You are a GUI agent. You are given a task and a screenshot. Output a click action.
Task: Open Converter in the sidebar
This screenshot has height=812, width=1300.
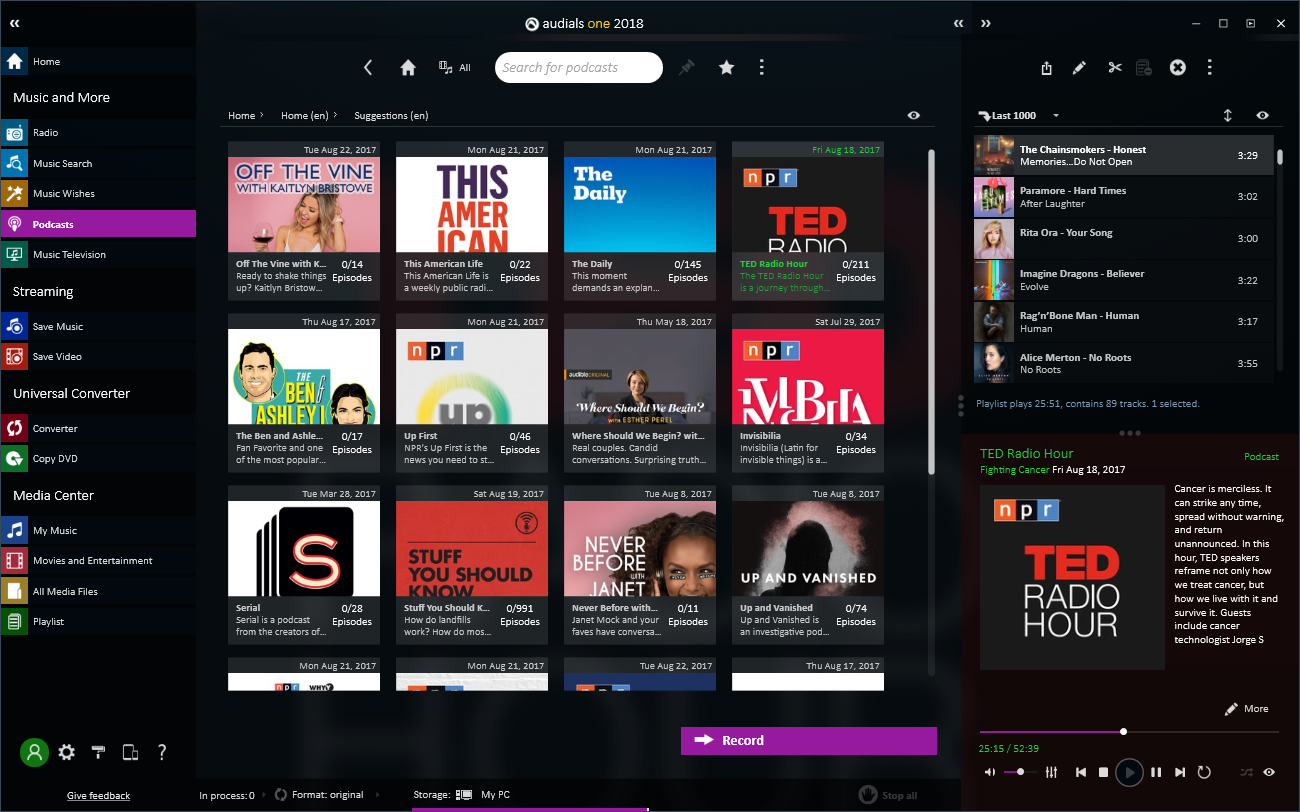[x=98, y=428]
